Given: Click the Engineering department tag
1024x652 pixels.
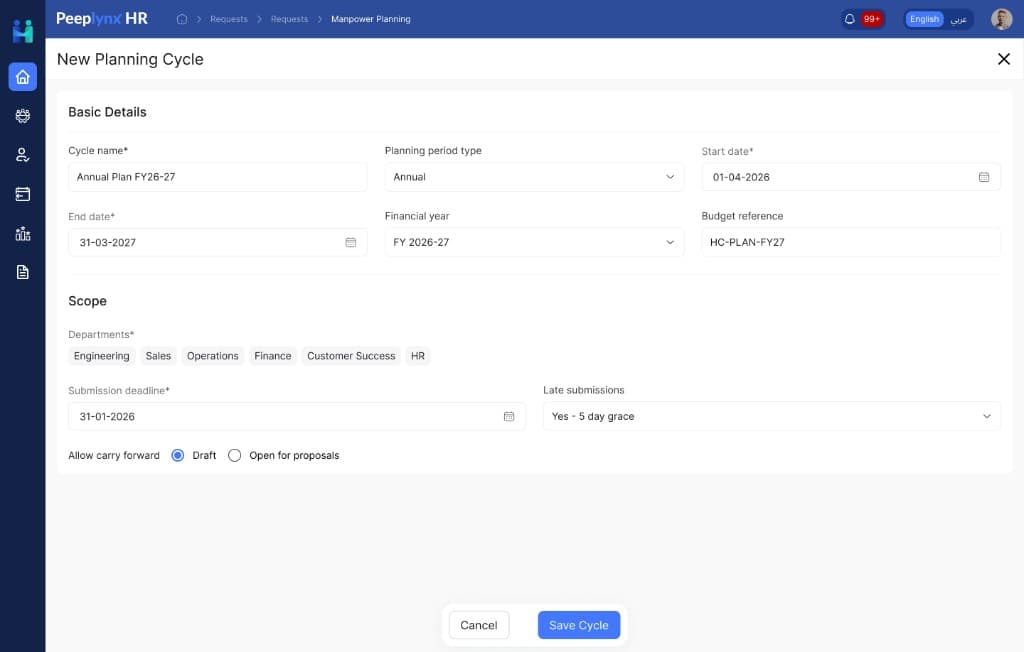Looking at the screenshot, I should 101,356.
